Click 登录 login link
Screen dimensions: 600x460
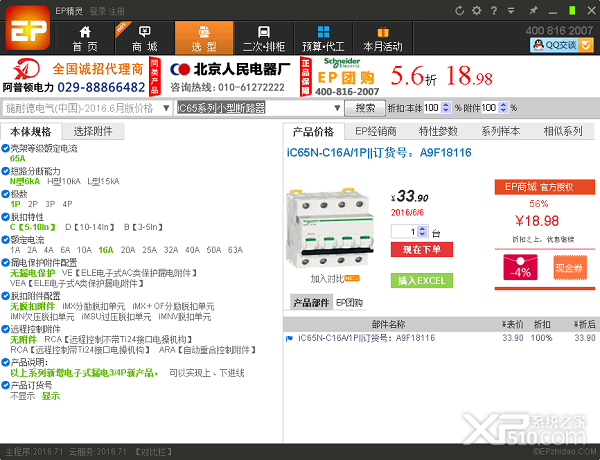98,11
